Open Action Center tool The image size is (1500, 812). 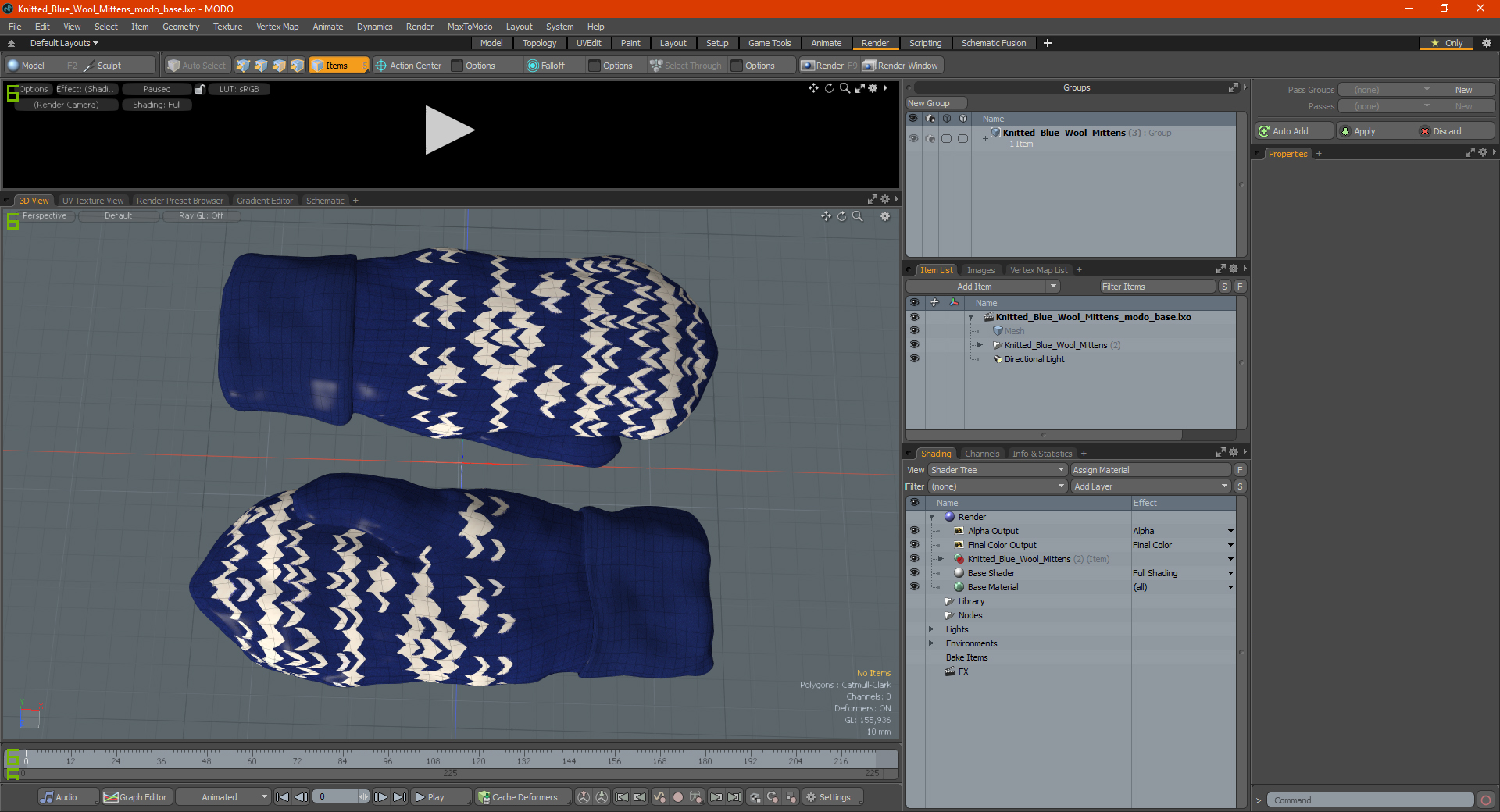click(x=409, y=66)
